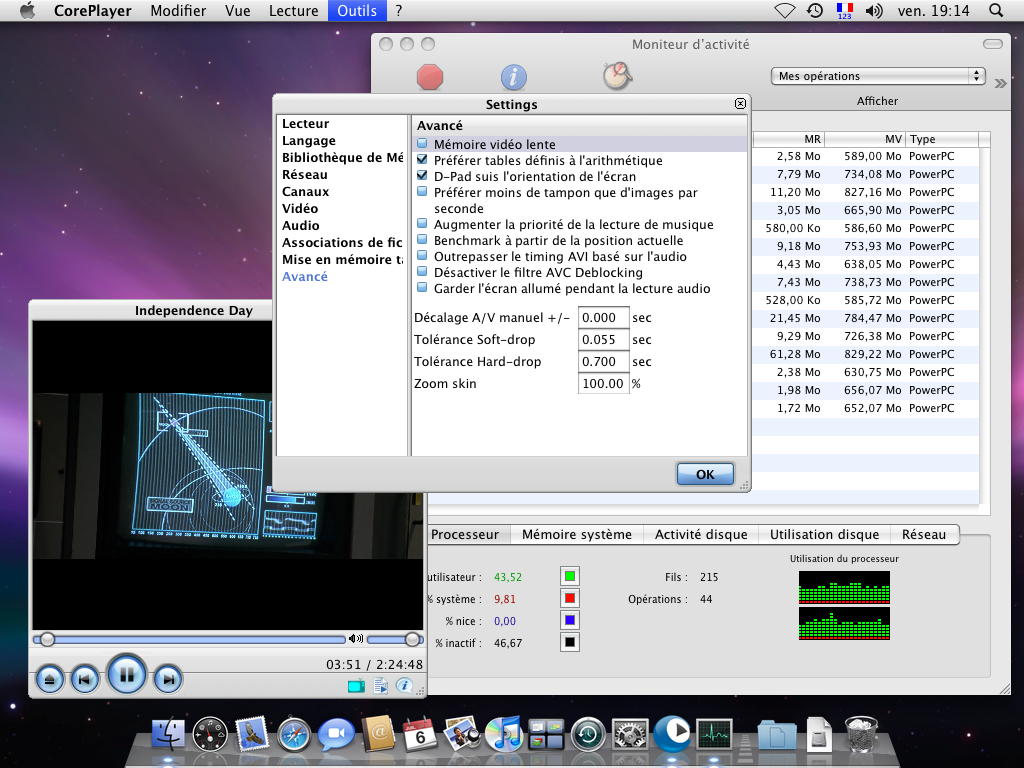Screen dimensions: 1024x768
Task: Click the red système color swatch
Action: pos(570,598)
